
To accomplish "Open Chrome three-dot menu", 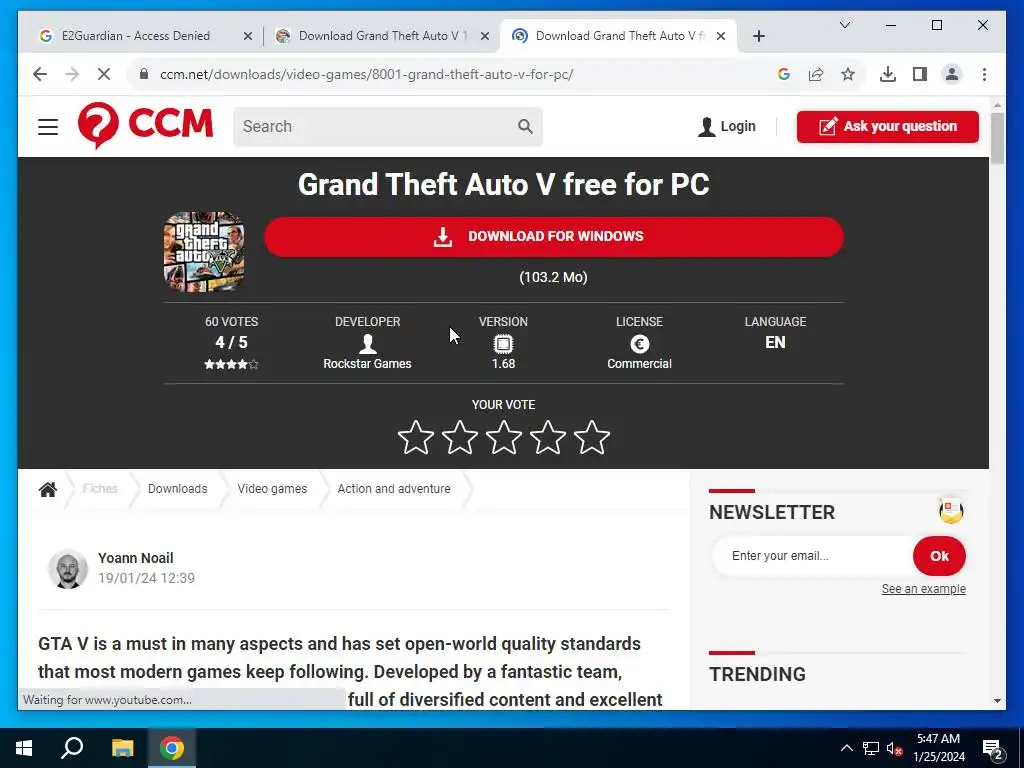I will click(984, 74).
